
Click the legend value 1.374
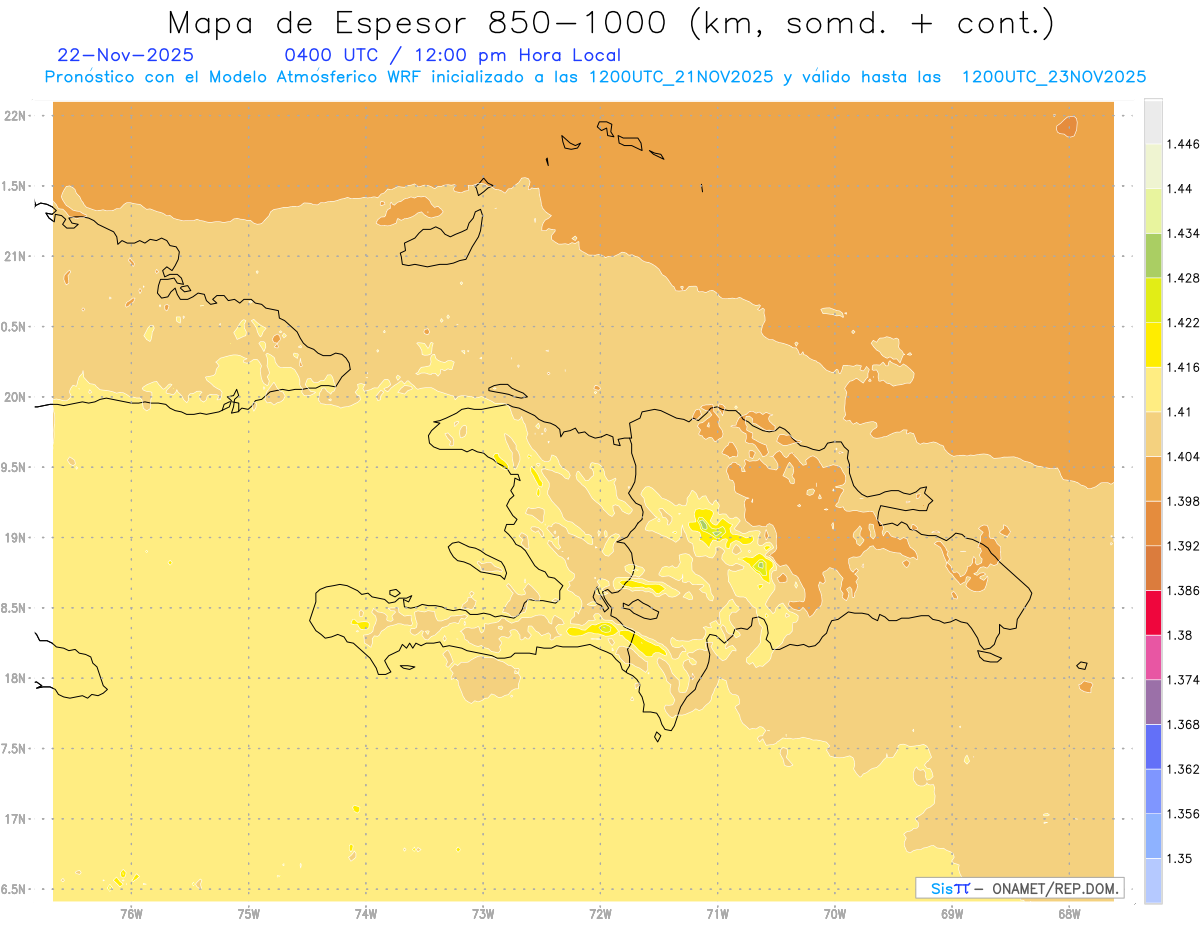click(x=1183, y=679)
